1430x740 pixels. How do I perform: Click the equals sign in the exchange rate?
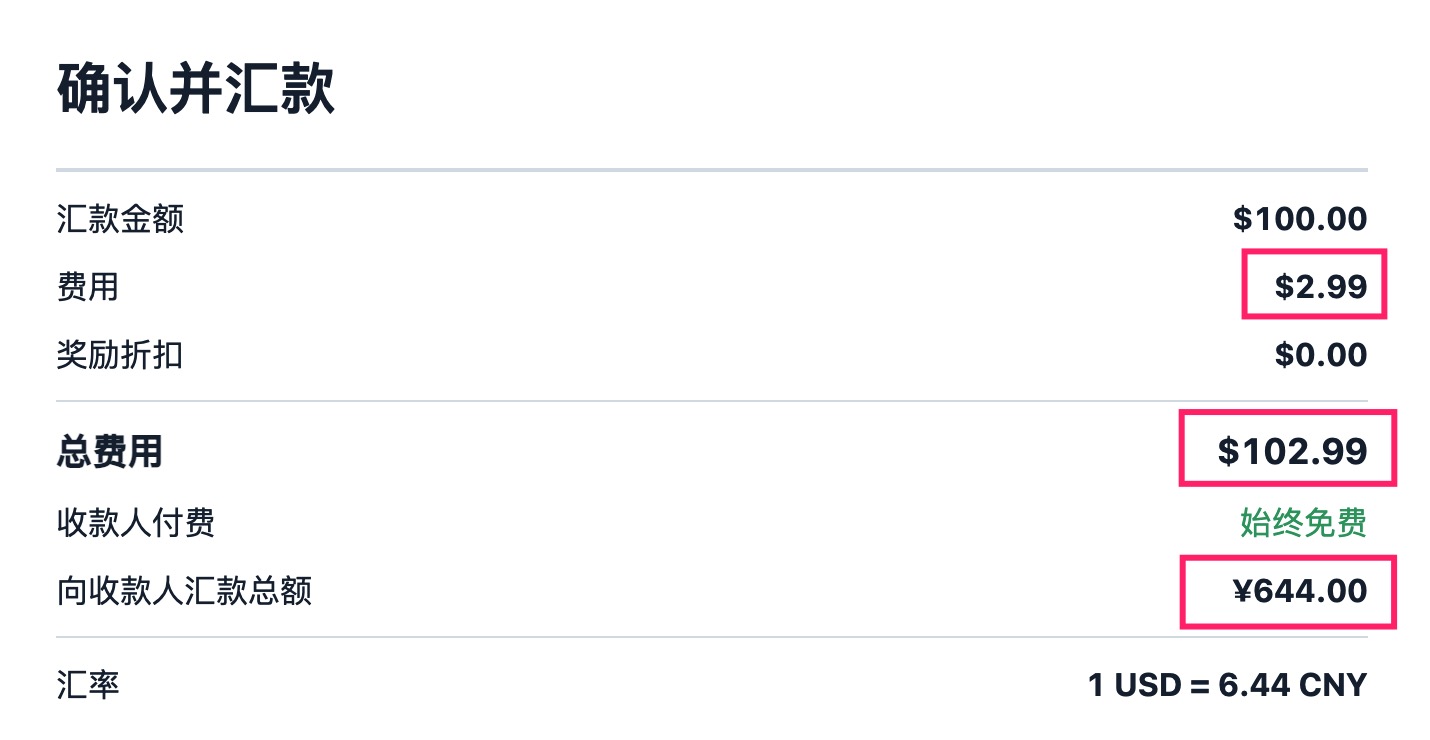(1200, 685)
